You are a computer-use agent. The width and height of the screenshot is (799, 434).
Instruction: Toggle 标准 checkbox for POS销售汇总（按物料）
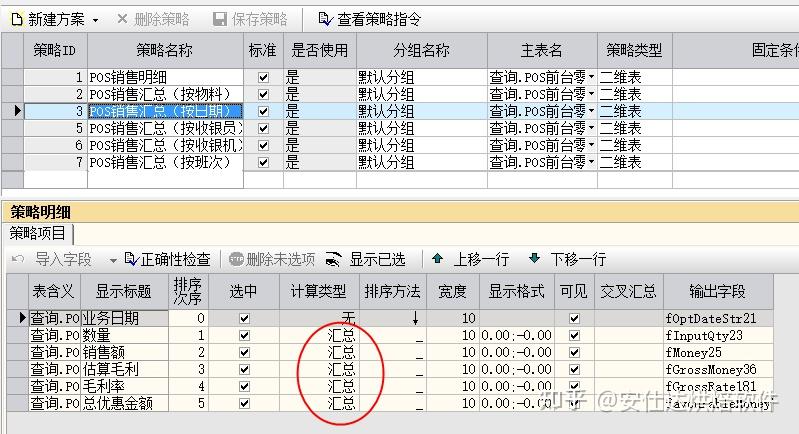[263, 94]
